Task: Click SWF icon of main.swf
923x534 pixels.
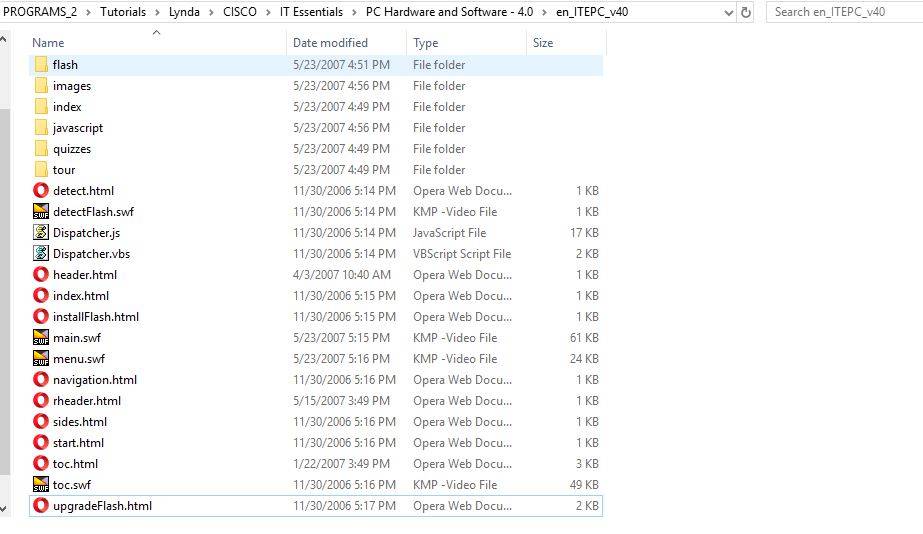Action: click(x=41, y=338)
